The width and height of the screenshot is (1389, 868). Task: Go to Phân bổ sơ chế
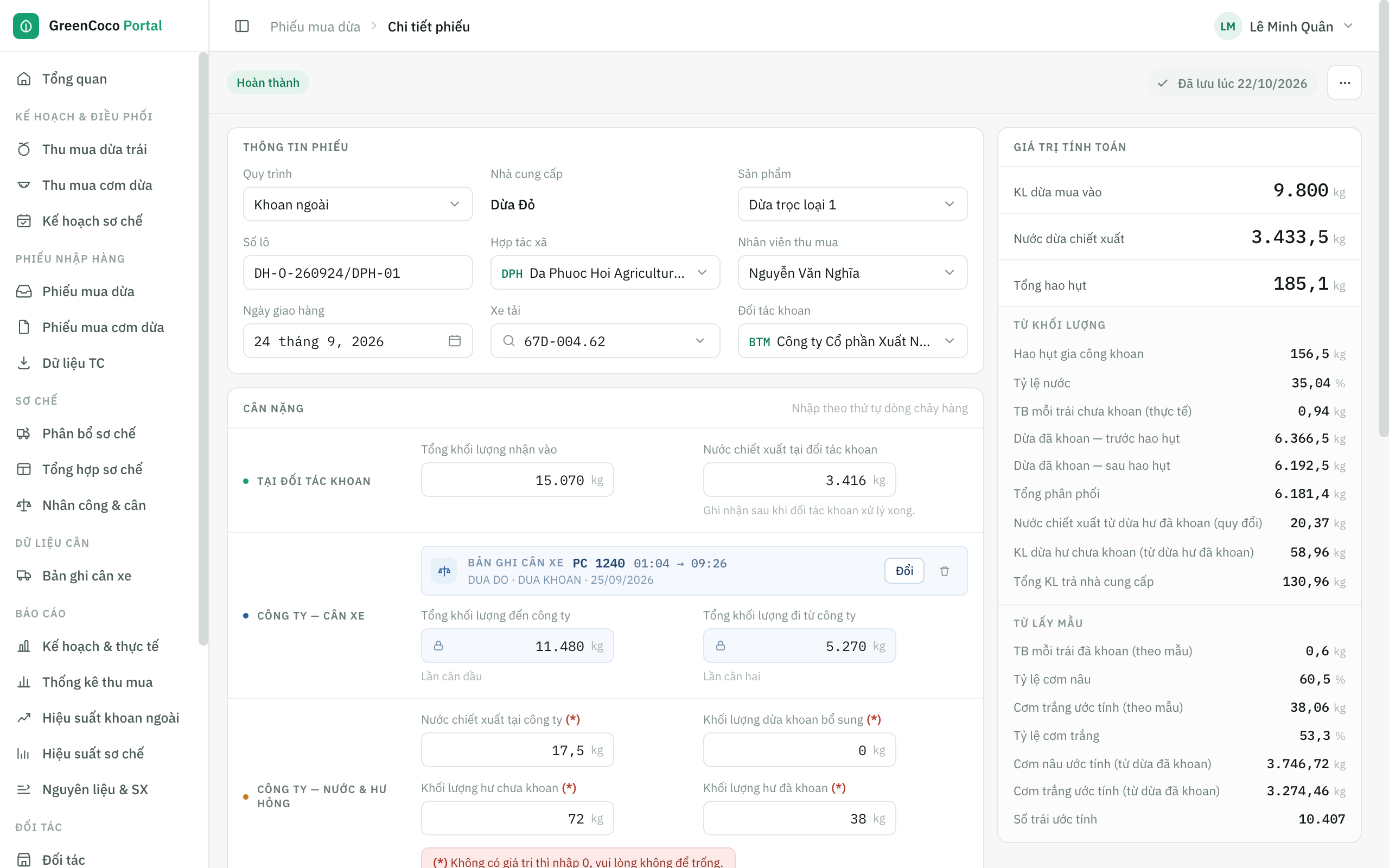point(100,433)
